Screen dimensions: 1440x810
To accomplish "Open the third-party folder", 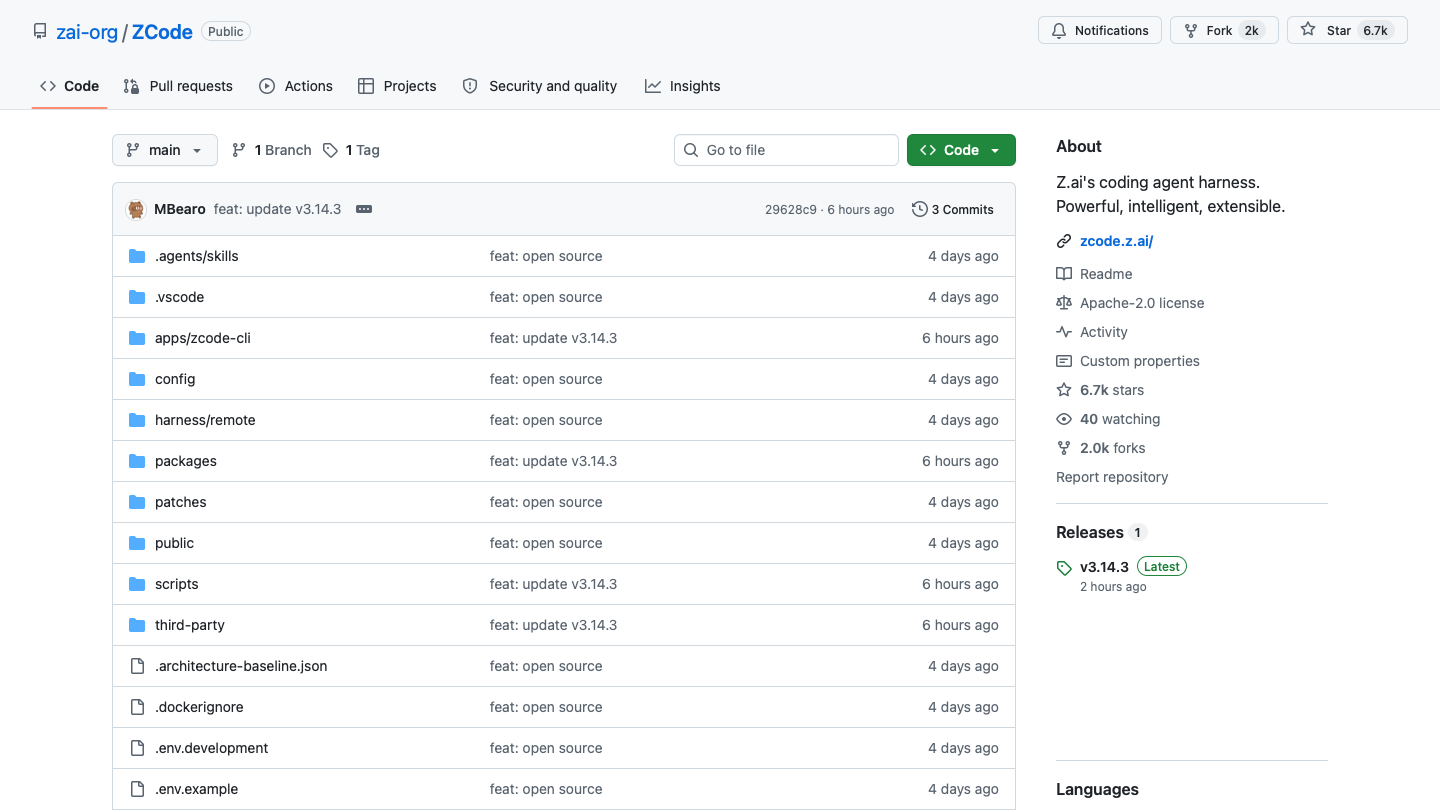I will coord(190,625).
